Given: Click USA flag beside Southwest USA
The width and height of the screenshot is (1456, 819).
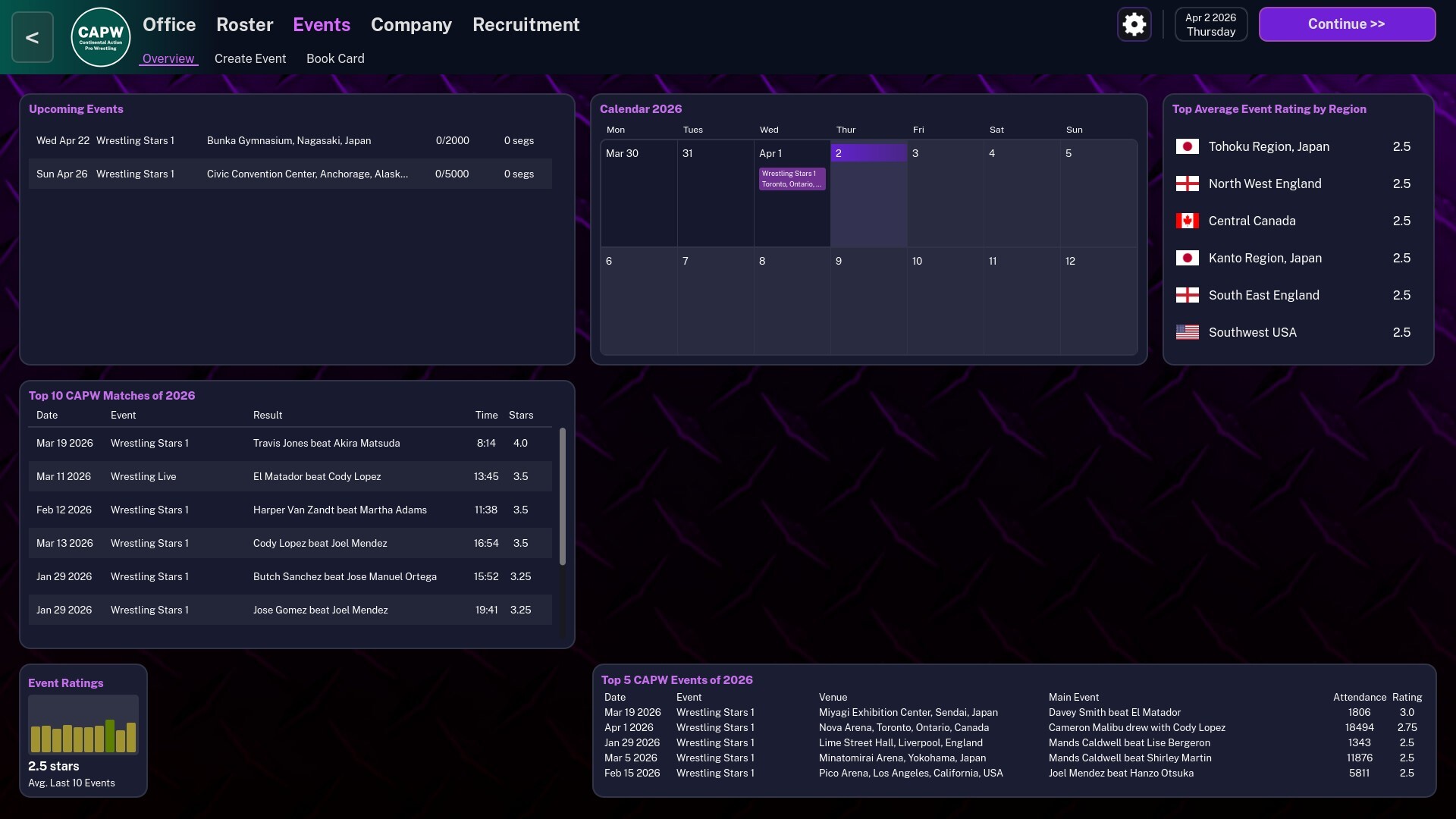Looking at the screenshot, I should [x=1188, y=332].
